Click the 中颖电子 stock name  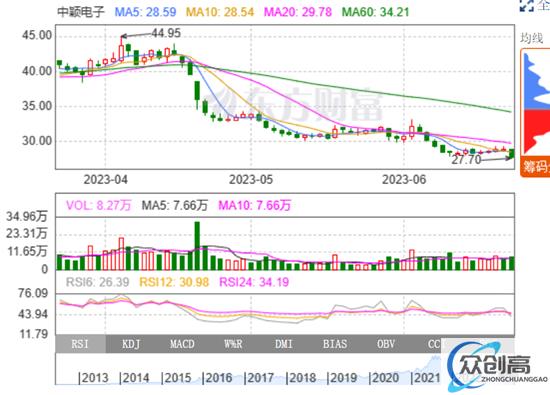coord(81,12)
